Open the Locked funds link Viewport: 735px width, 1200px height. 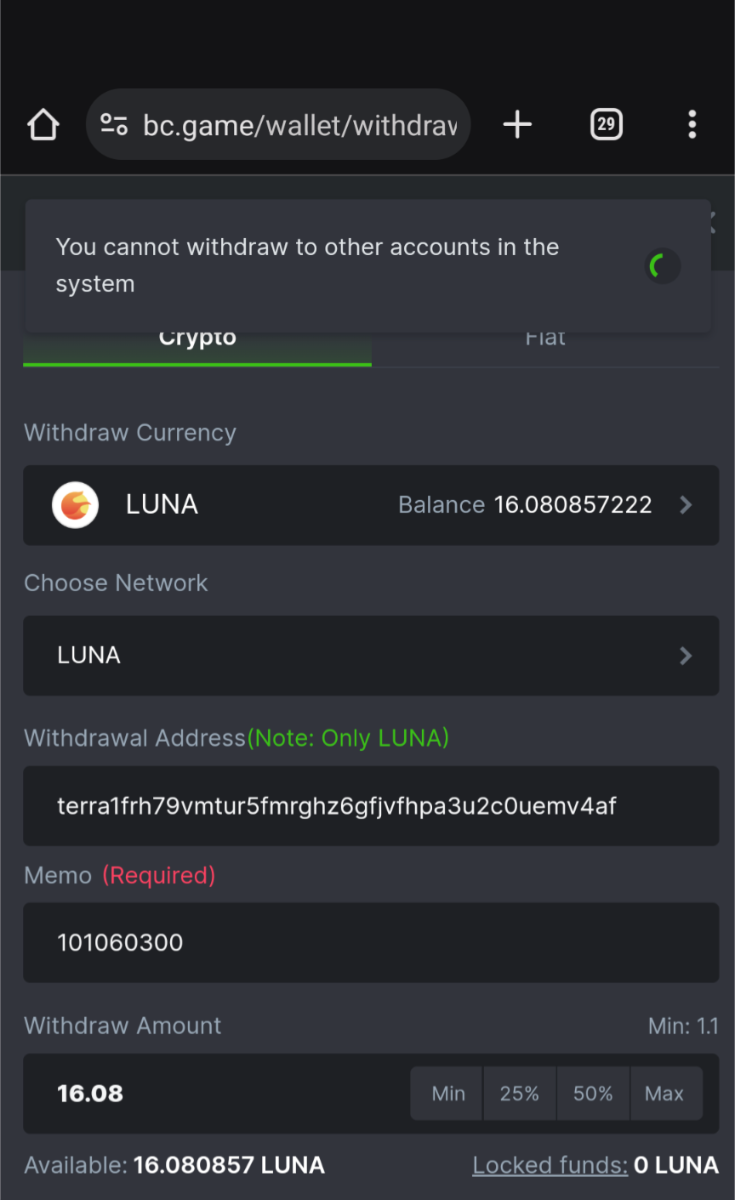pyautogui.click(x=550, y=1165)
